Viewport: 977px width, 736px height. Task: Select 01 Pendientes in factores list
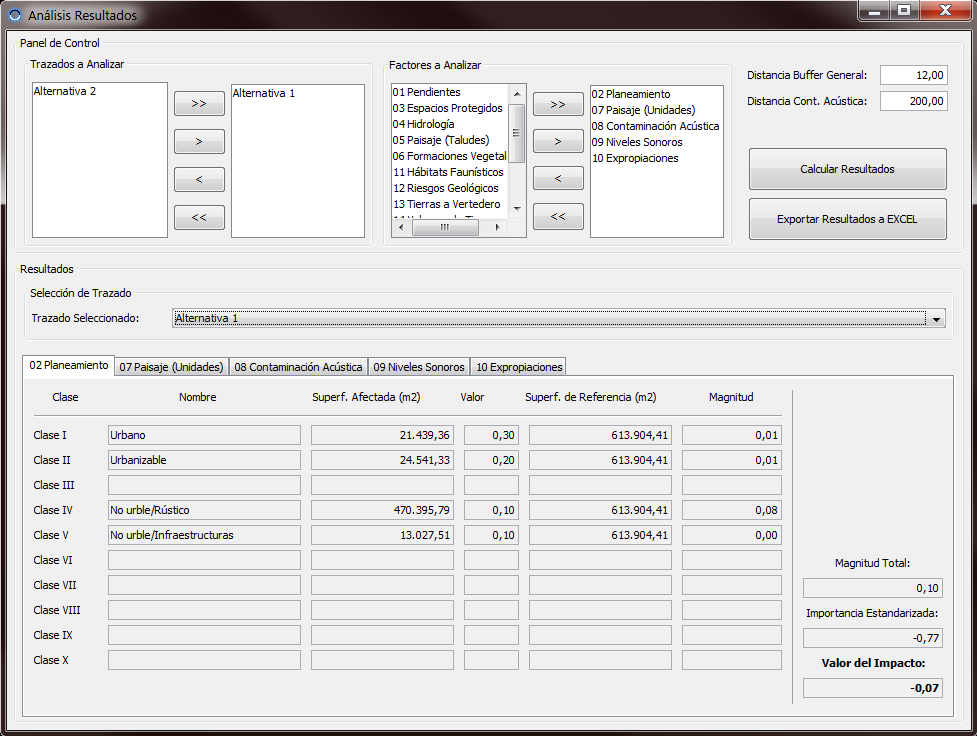[x=427, y=92]
